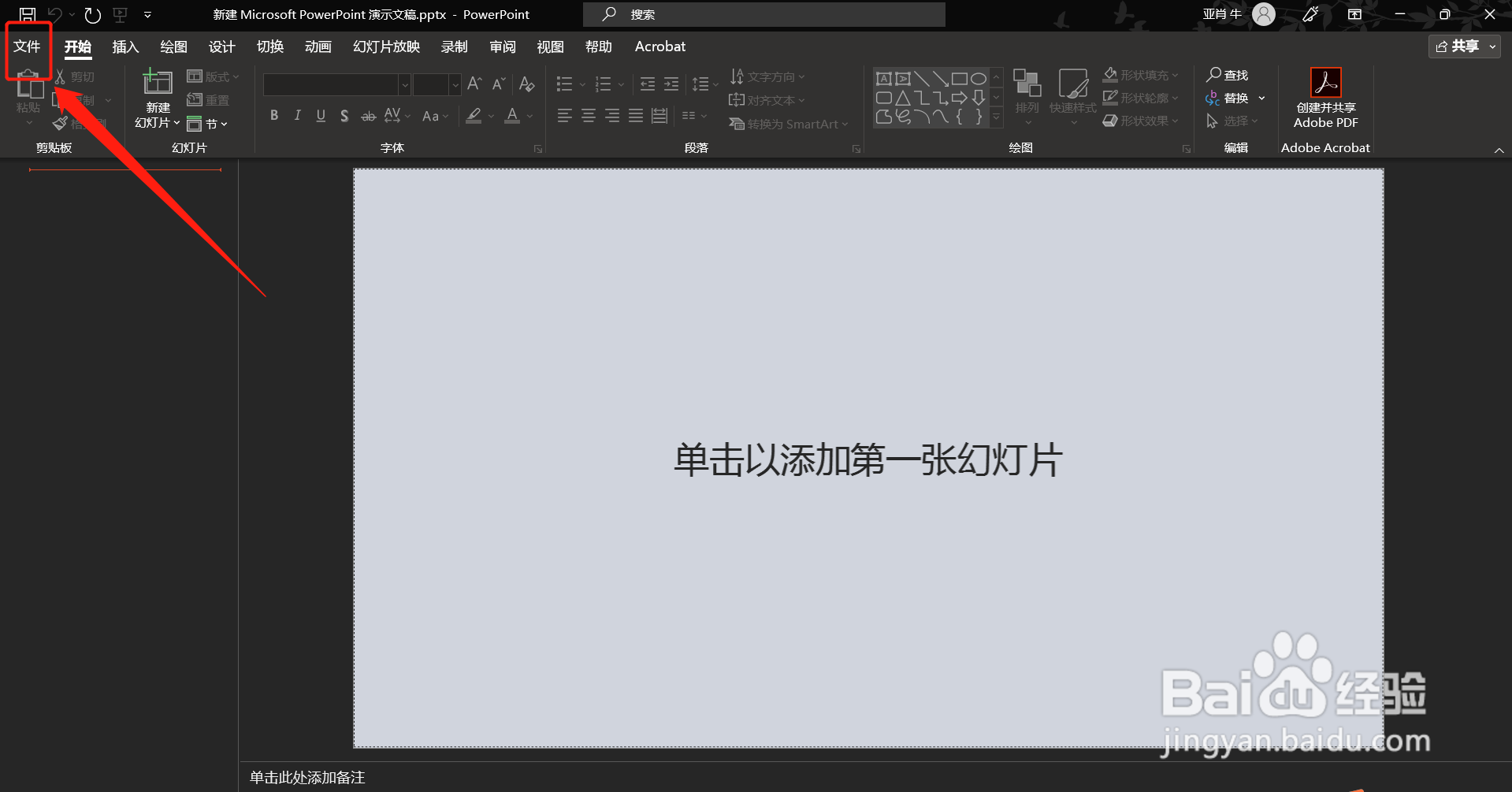Click the 新建幻灯片 (New Slide) icon

158,81
